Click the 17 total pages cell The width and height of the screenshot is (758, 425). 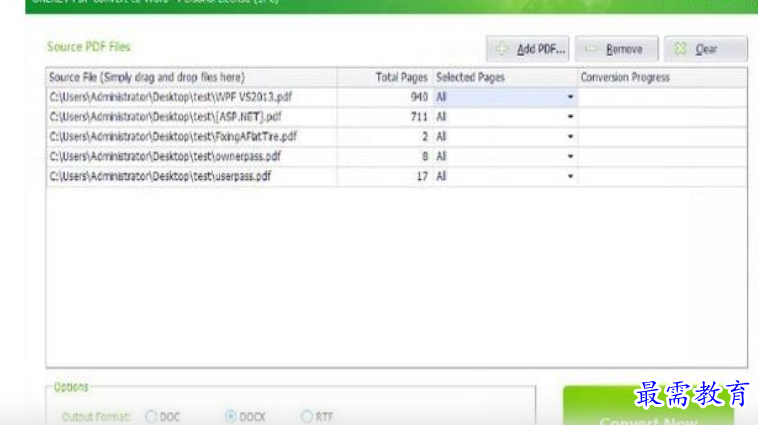coord(385,176)
